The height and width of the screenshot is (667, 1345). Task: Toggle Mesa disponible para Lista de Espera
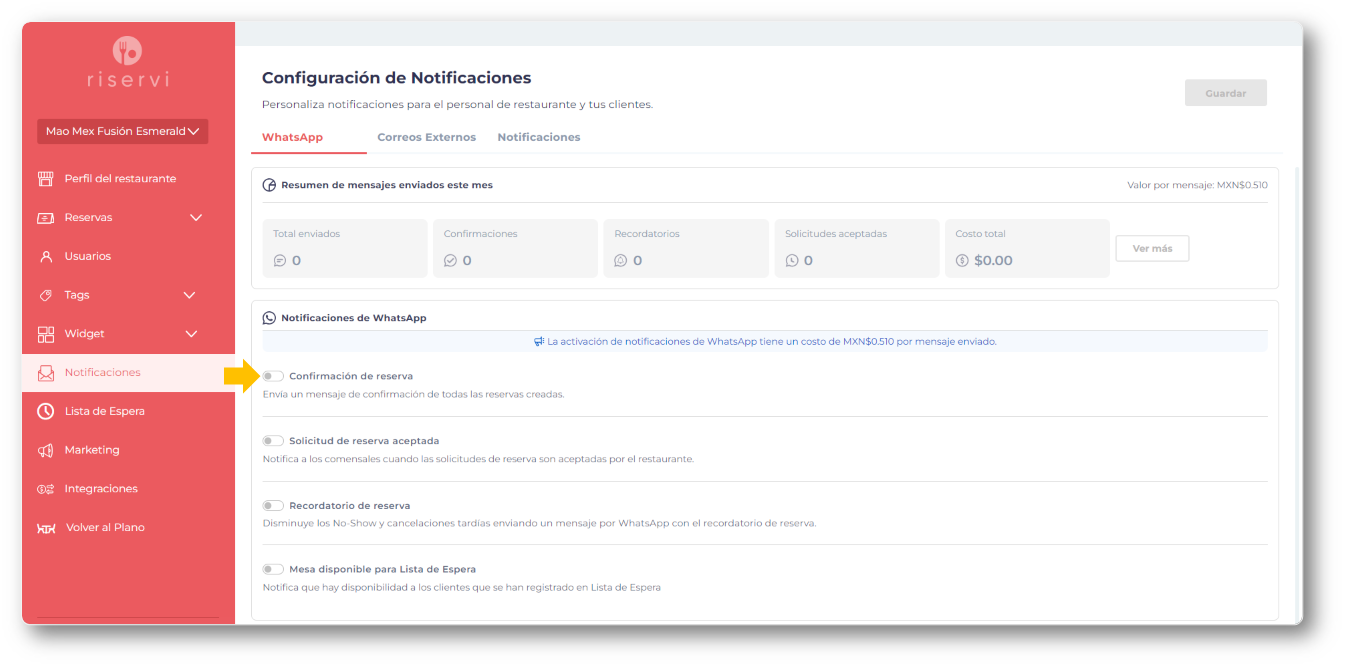point(273,569)
